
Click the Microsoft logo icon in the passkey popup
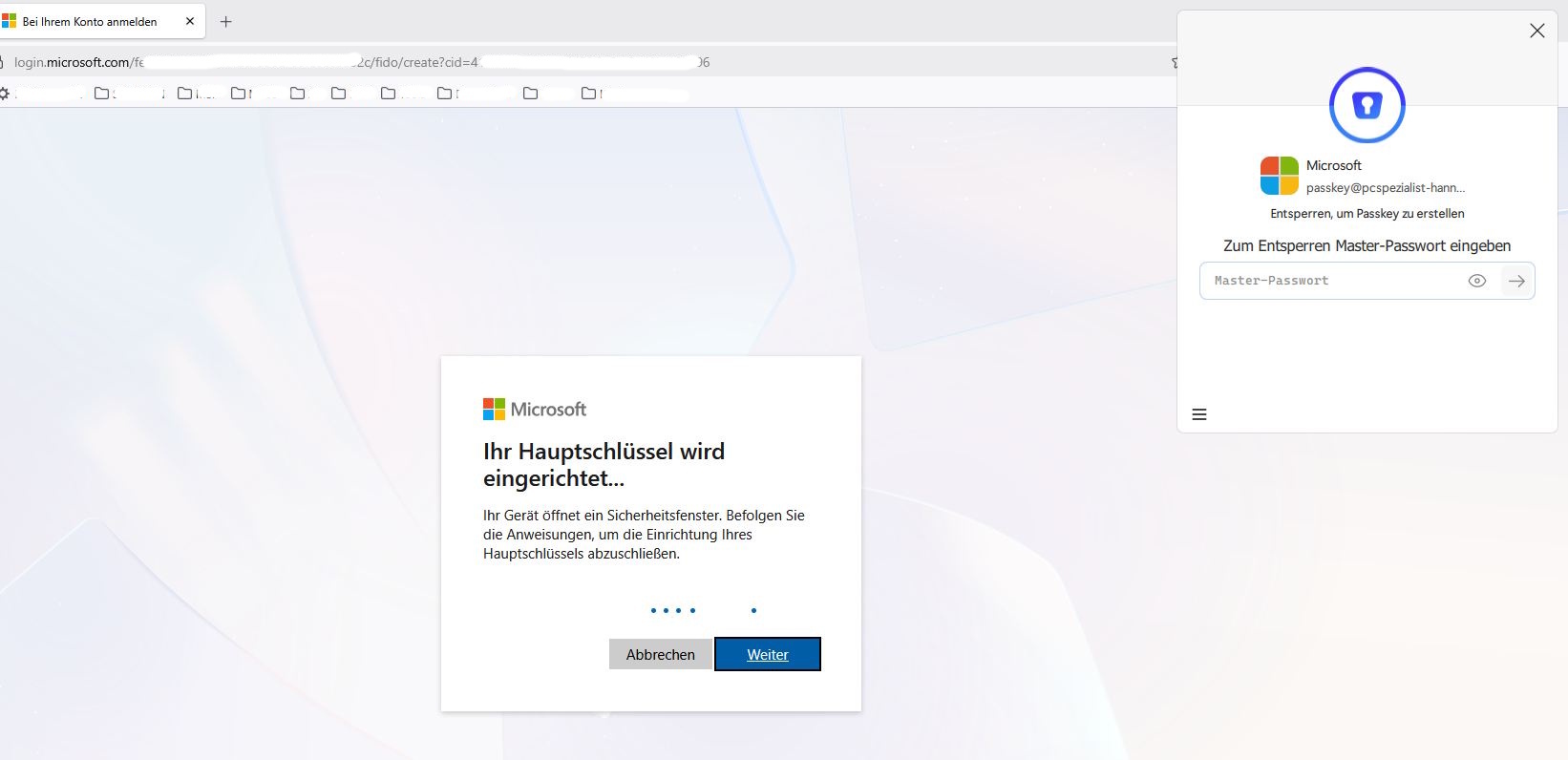pos(1280,176)
